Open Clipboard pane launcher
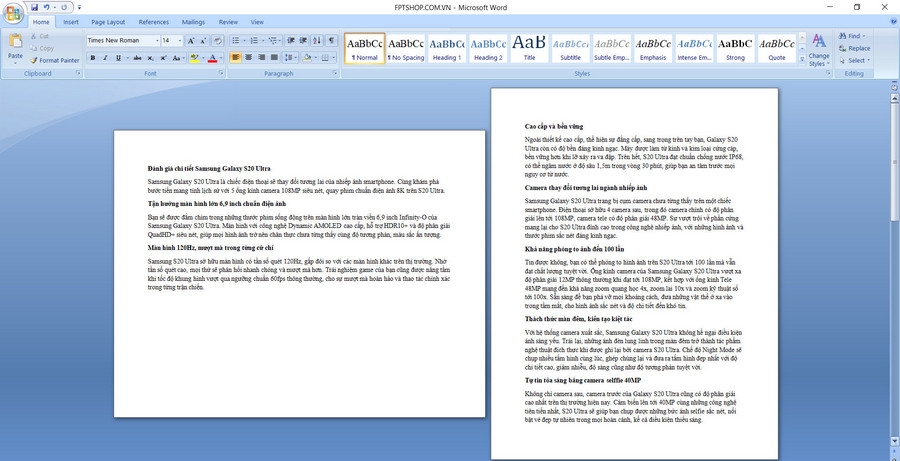This screenshot has width=900, height=461. [x=79, y=73]
